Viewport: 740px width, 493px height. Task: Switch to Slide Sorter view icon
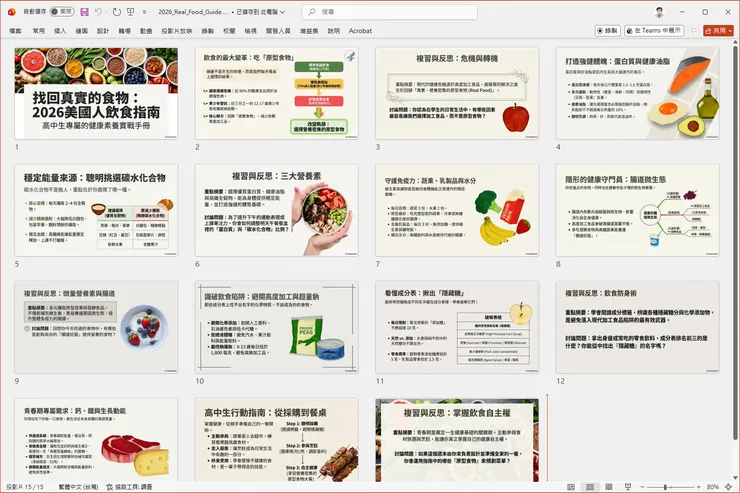pyautogui.click(x=590, y=486)
